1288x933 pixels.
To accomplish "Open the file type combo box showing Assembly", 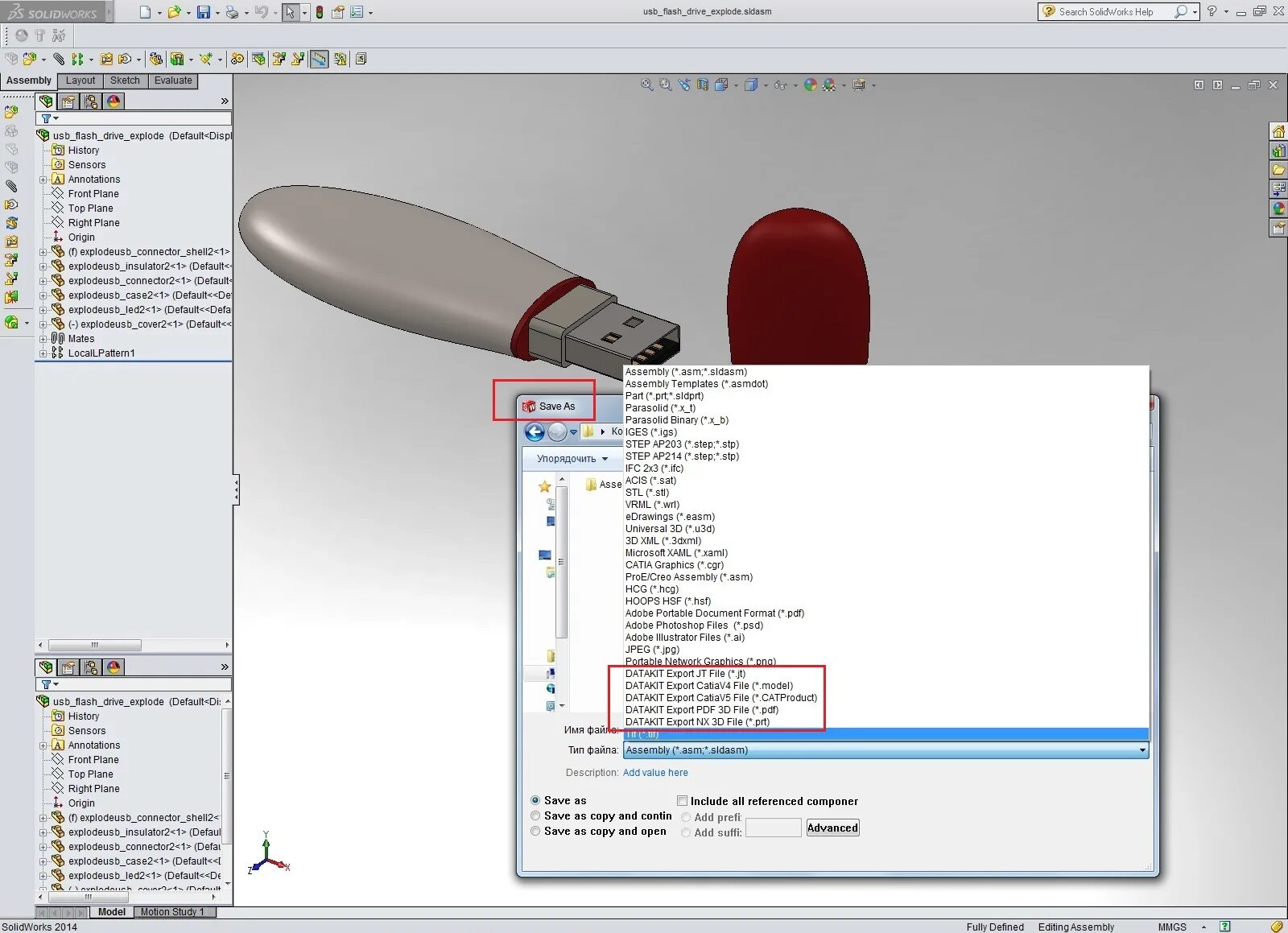I will point(885,750).
